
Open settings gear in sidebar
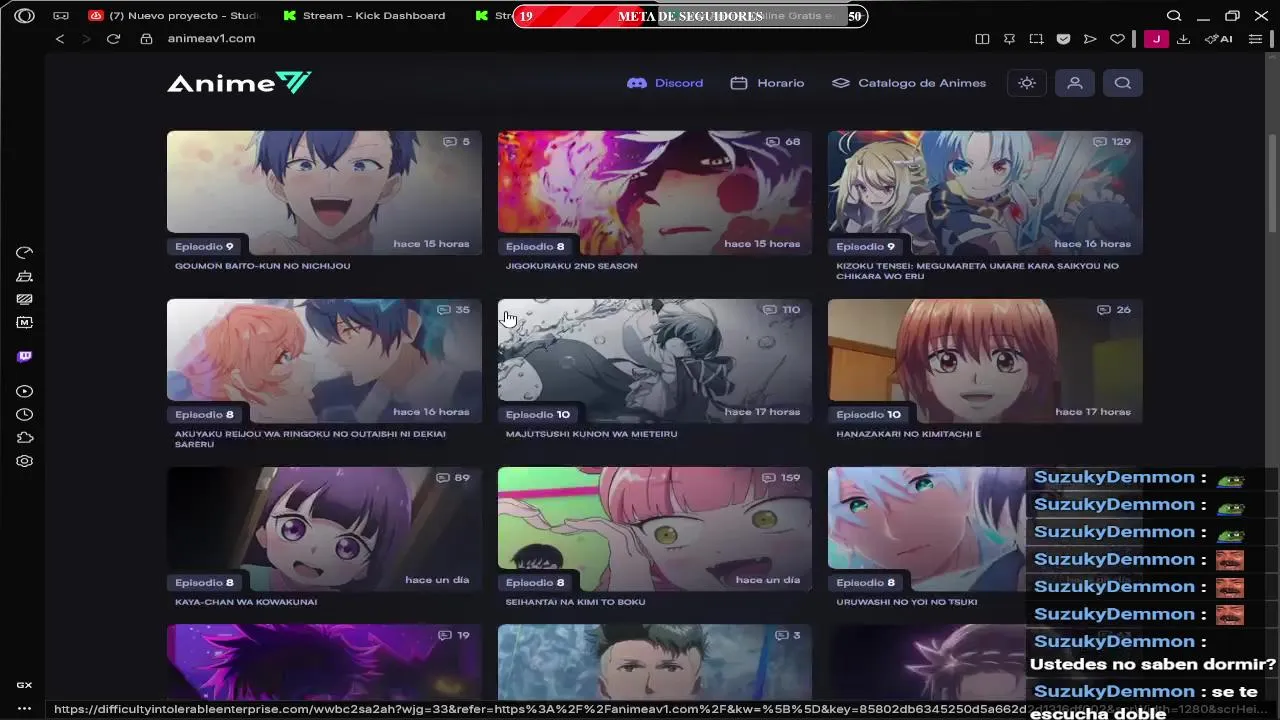(25, 461)
